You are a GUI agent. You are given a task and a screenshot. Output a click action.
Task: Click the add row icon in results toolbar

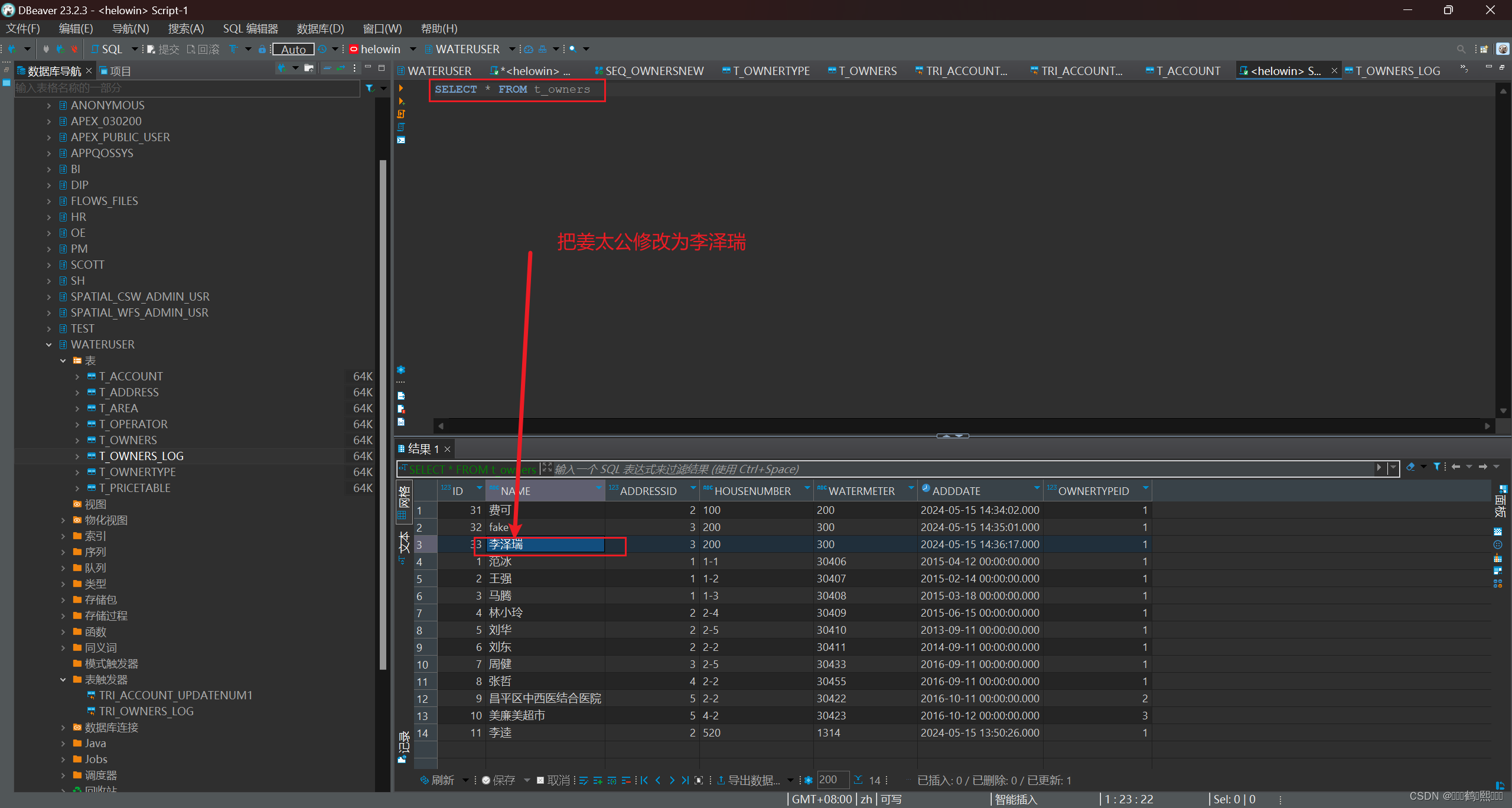tap(598, 780)
